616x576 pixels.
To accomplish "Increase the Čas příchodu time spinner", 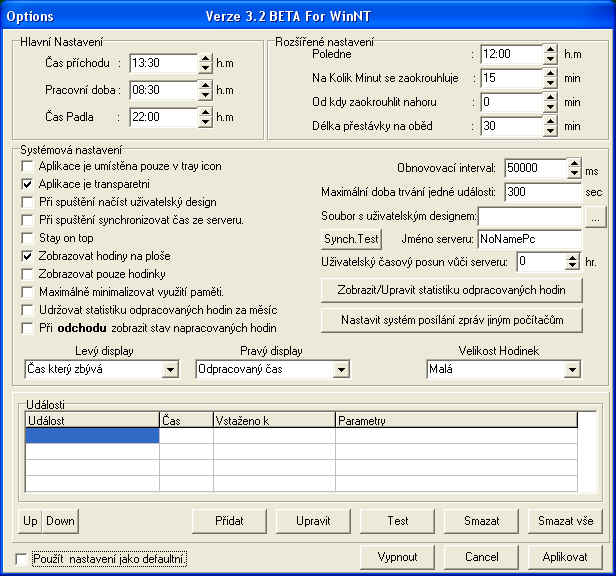I will (x=205, y=58).
